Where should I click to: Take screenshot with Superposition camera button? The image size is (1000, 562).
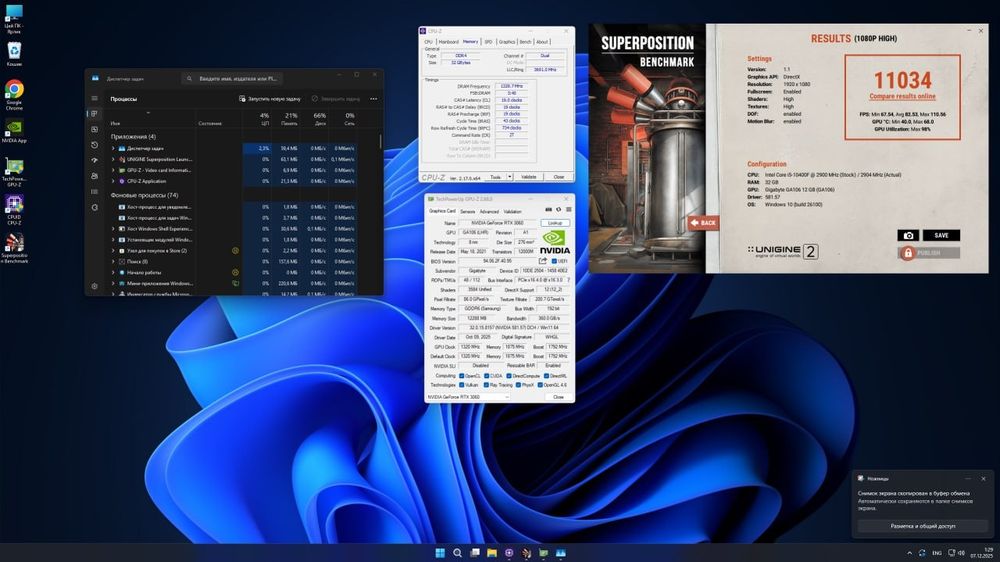[908, 235]
